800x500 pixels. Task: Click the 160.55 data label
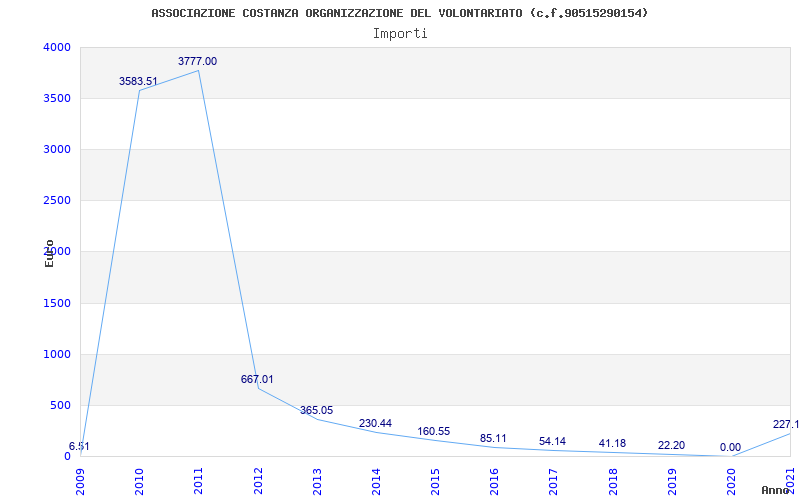pyautogui.click(x=434, y=432)
